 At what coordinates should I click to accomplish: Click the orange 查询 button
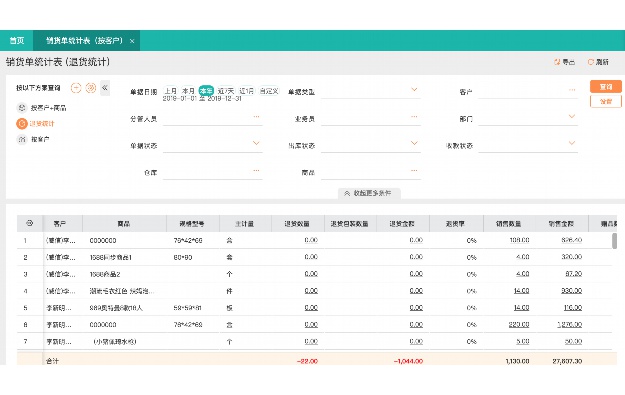pyautogui.click(x=605, y=86)
